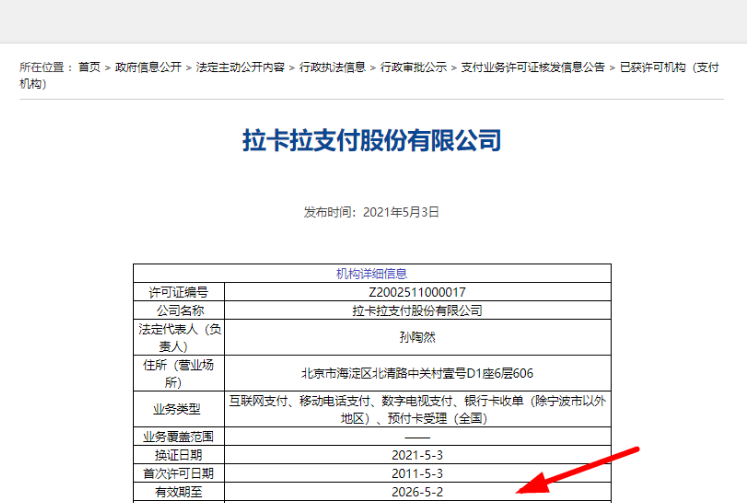Click the 有效期至 row label

click(178, 492)
